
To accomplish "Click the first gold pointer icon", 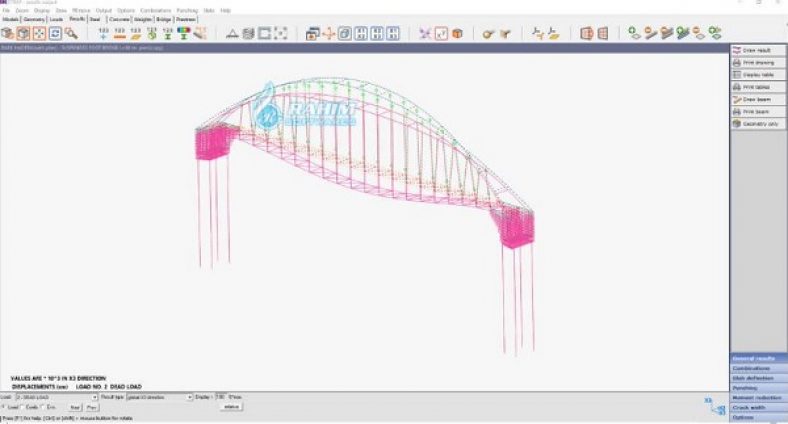I will click(x=488, y=34).
